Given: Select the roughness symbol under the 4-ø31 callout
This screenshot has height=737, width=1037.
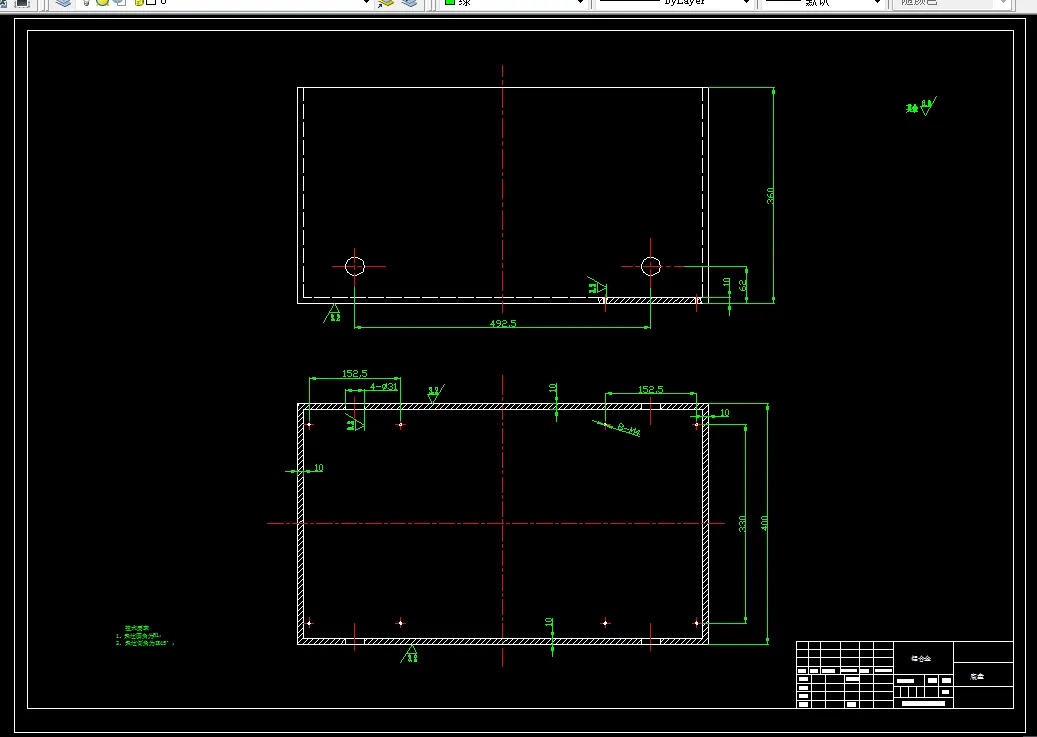Looking at the screenshot, I should [355, 423].
